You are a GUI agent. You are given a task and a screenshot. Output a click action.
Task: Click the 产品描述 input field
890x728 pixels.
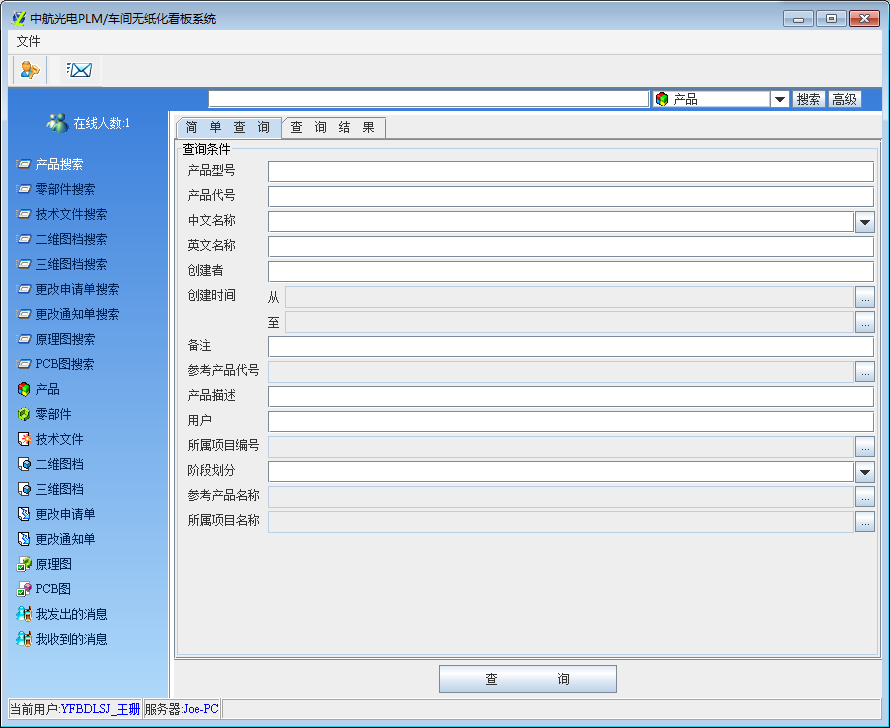(x=571, y=396)
